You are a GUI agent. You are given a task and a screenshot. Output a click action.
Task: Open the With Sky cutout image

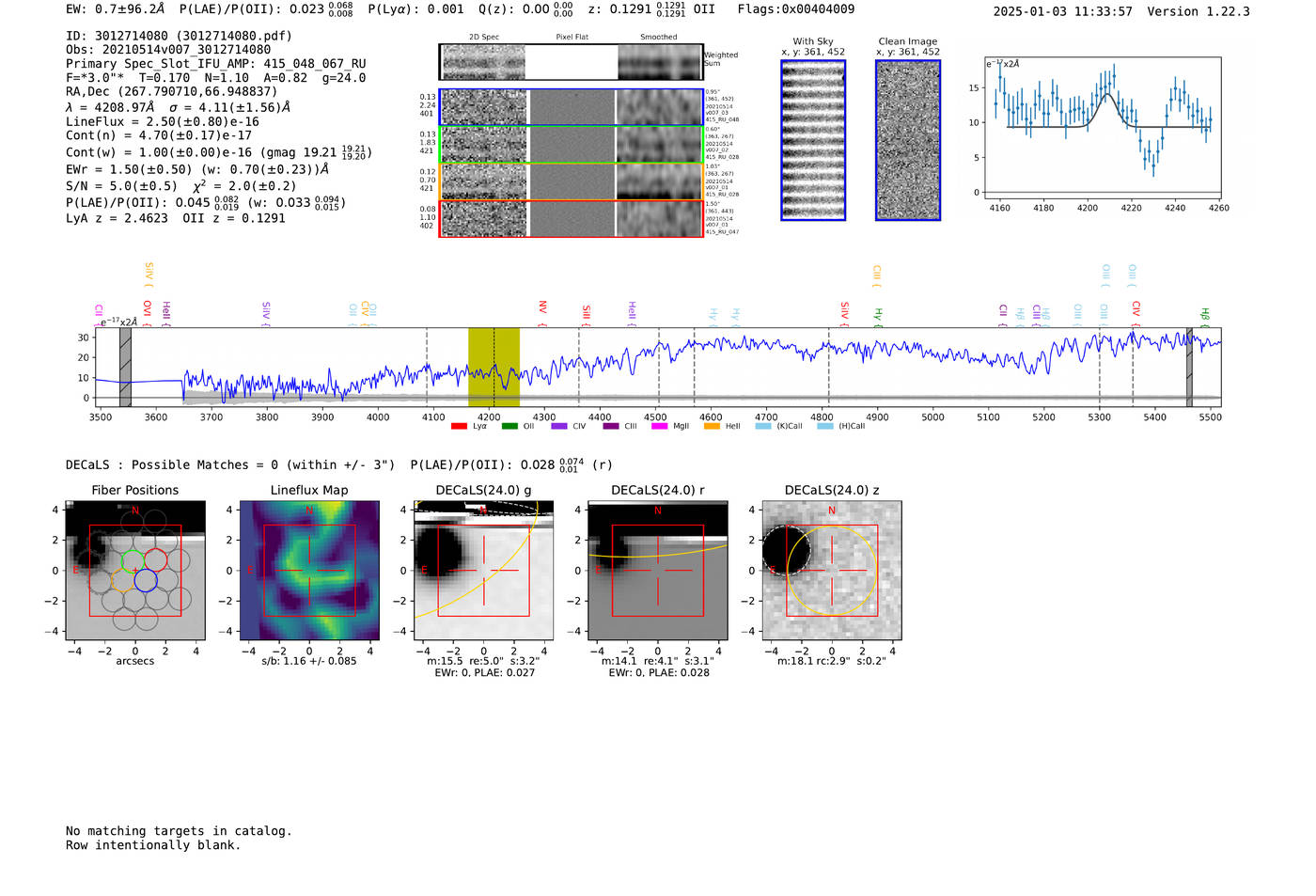[x=813, y=140]
